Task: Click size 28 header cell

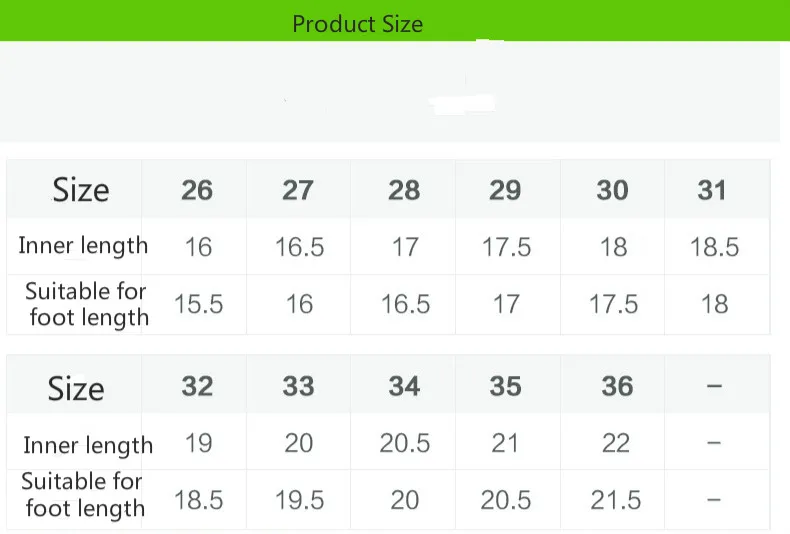Action: point(404,190)
